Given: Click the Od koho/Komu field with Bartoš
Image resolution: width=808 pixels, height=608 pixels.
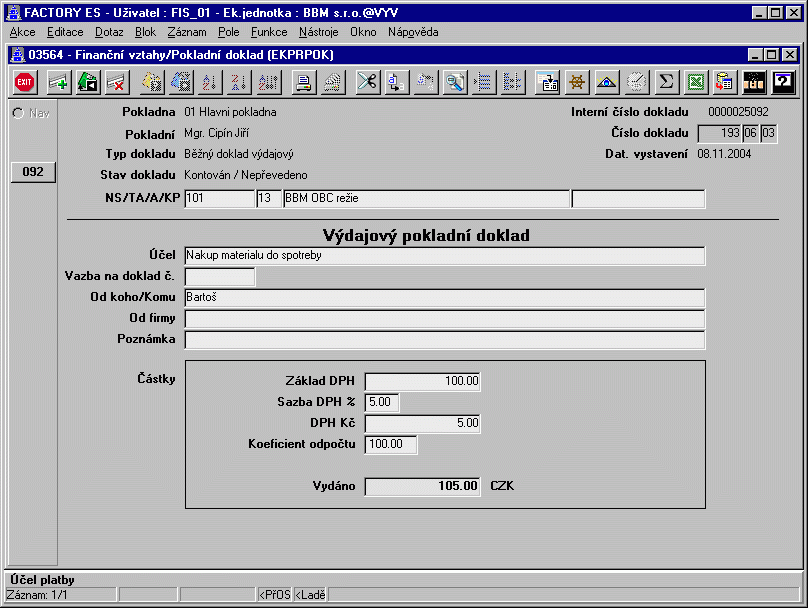Looking at the screenshot, I should tap(445, 298).
